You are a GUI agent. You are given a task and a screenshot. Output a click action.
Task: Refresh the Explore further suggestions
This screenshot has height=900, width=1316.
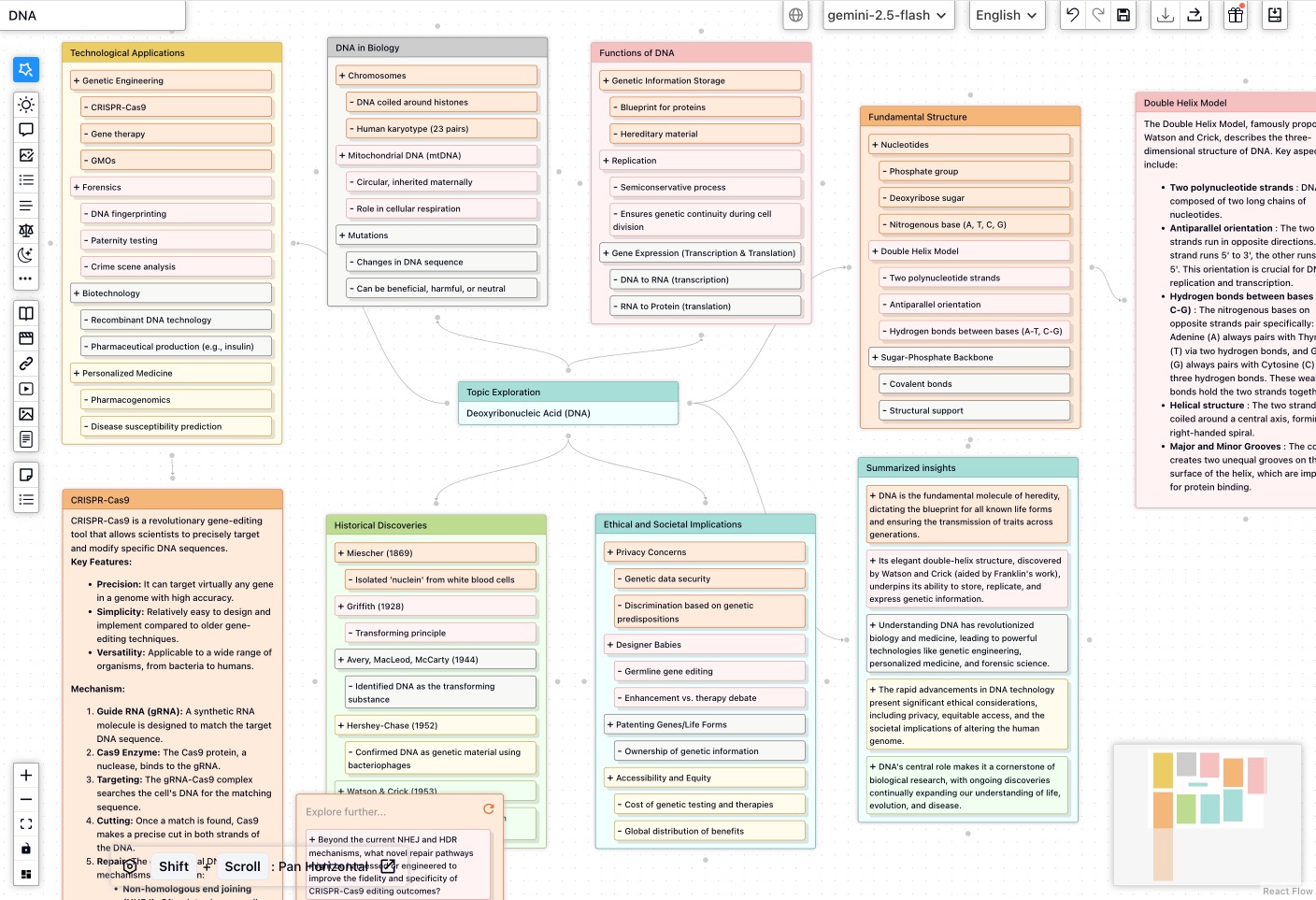pos(488,809)
